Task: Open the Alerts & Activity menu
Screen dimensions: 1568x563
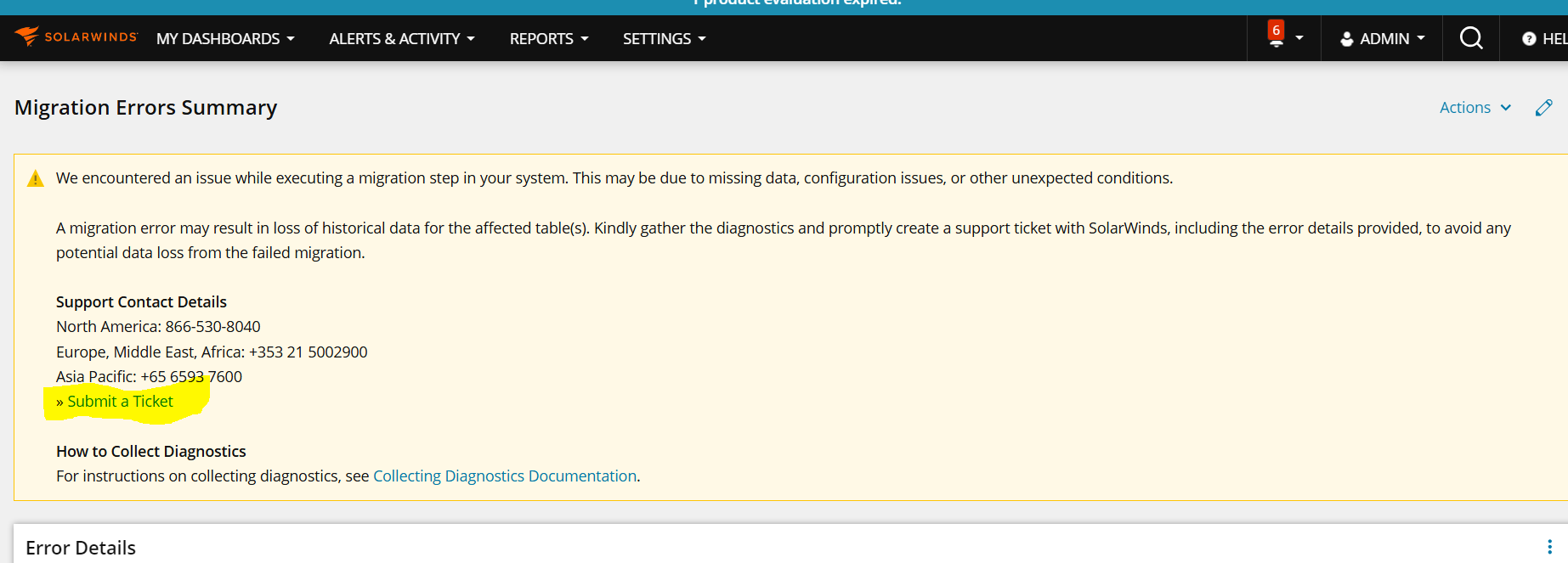Action: pyautogui.click(x=402, y=39)
